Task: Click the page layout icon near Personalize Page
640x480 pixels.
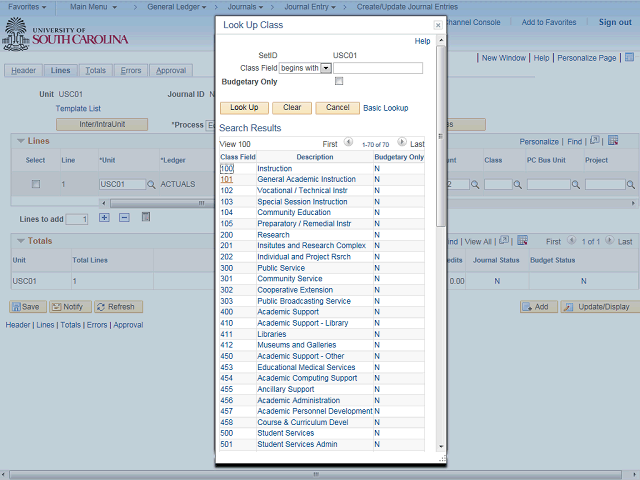Action: click(x=629, y=58)
